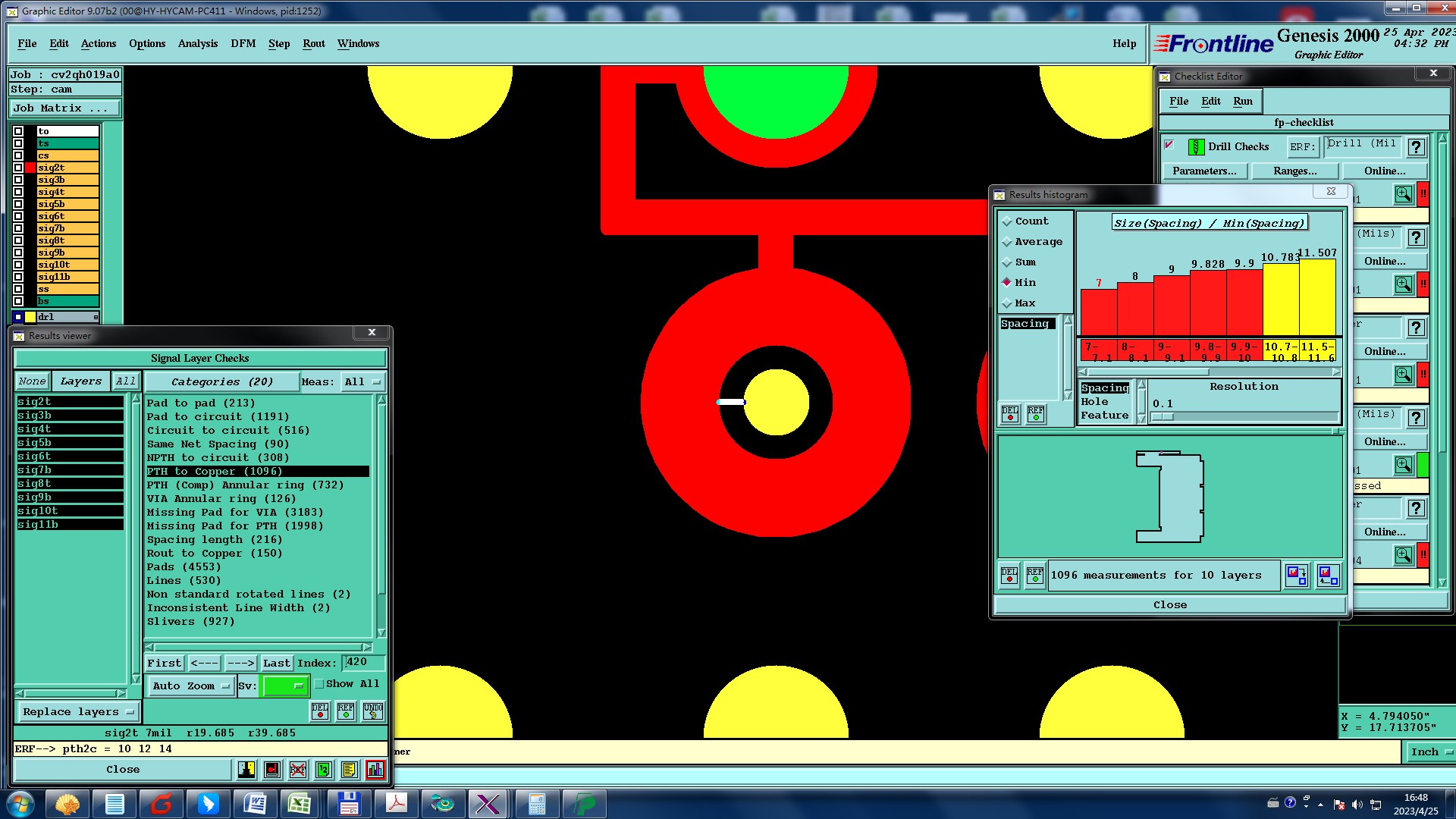Open the Meas All dropdown
Image resolution: width=1456 pixels, height=819 pixels.
pos(363,382)
